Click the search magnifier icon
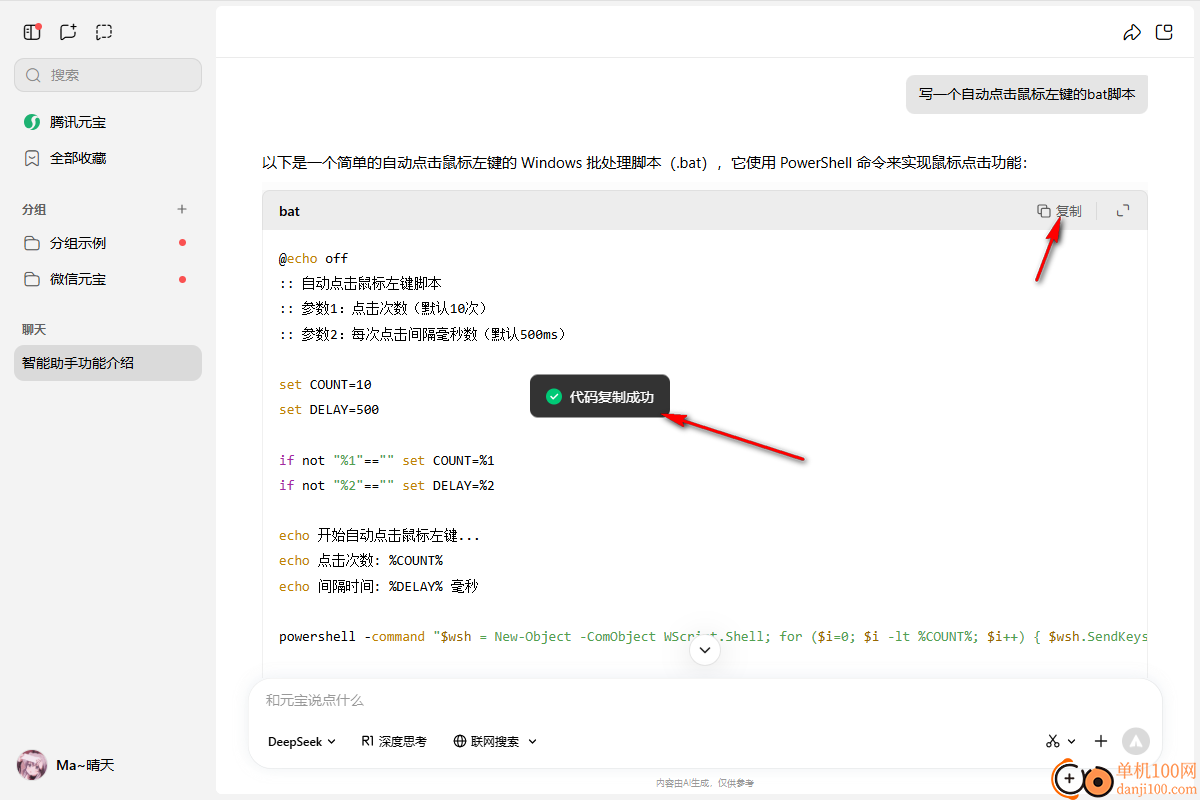 [33, 75]
